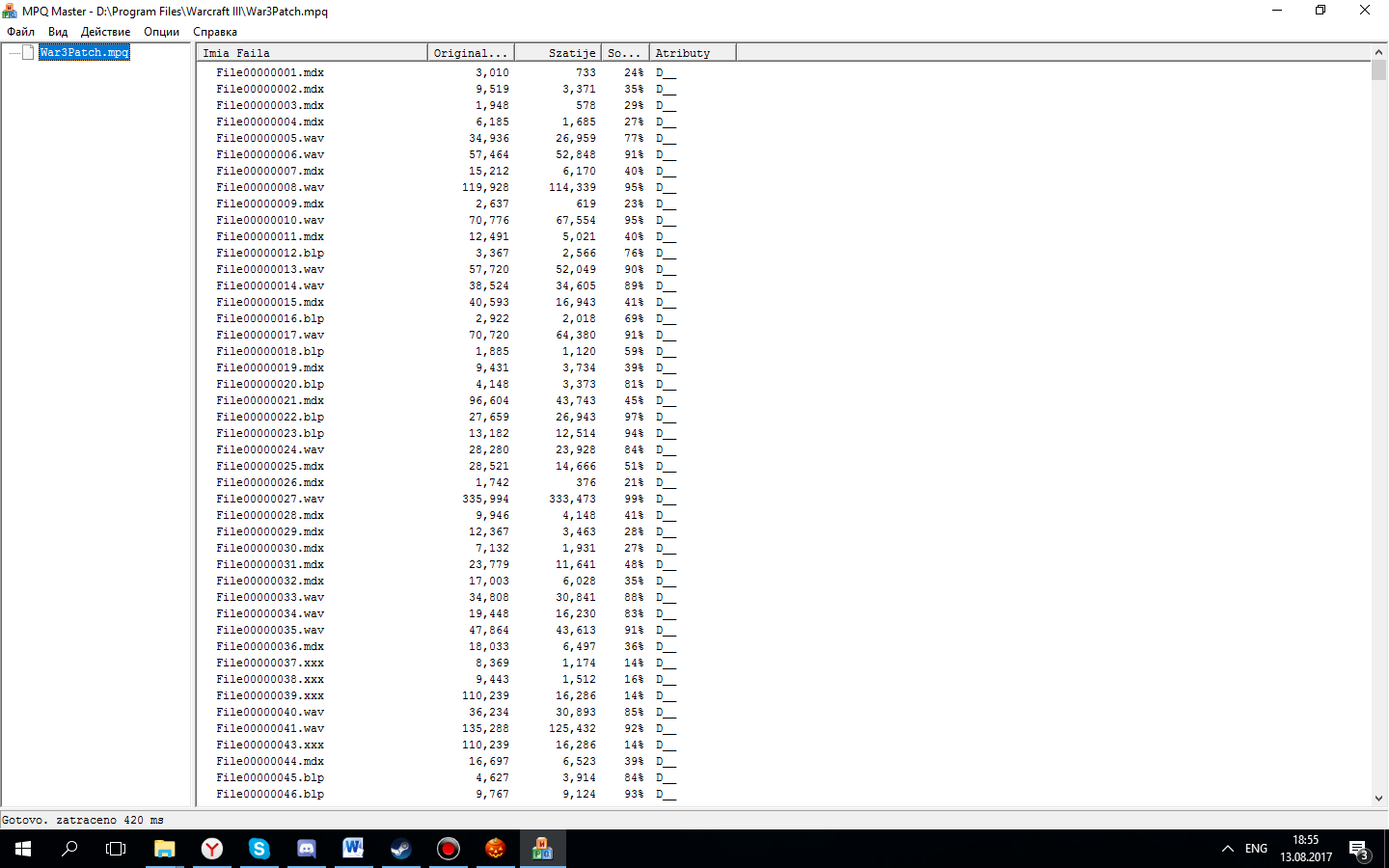1389x868 pixels.
Task: Open taskbar search magnifier
Action: (x=69, y=849)
